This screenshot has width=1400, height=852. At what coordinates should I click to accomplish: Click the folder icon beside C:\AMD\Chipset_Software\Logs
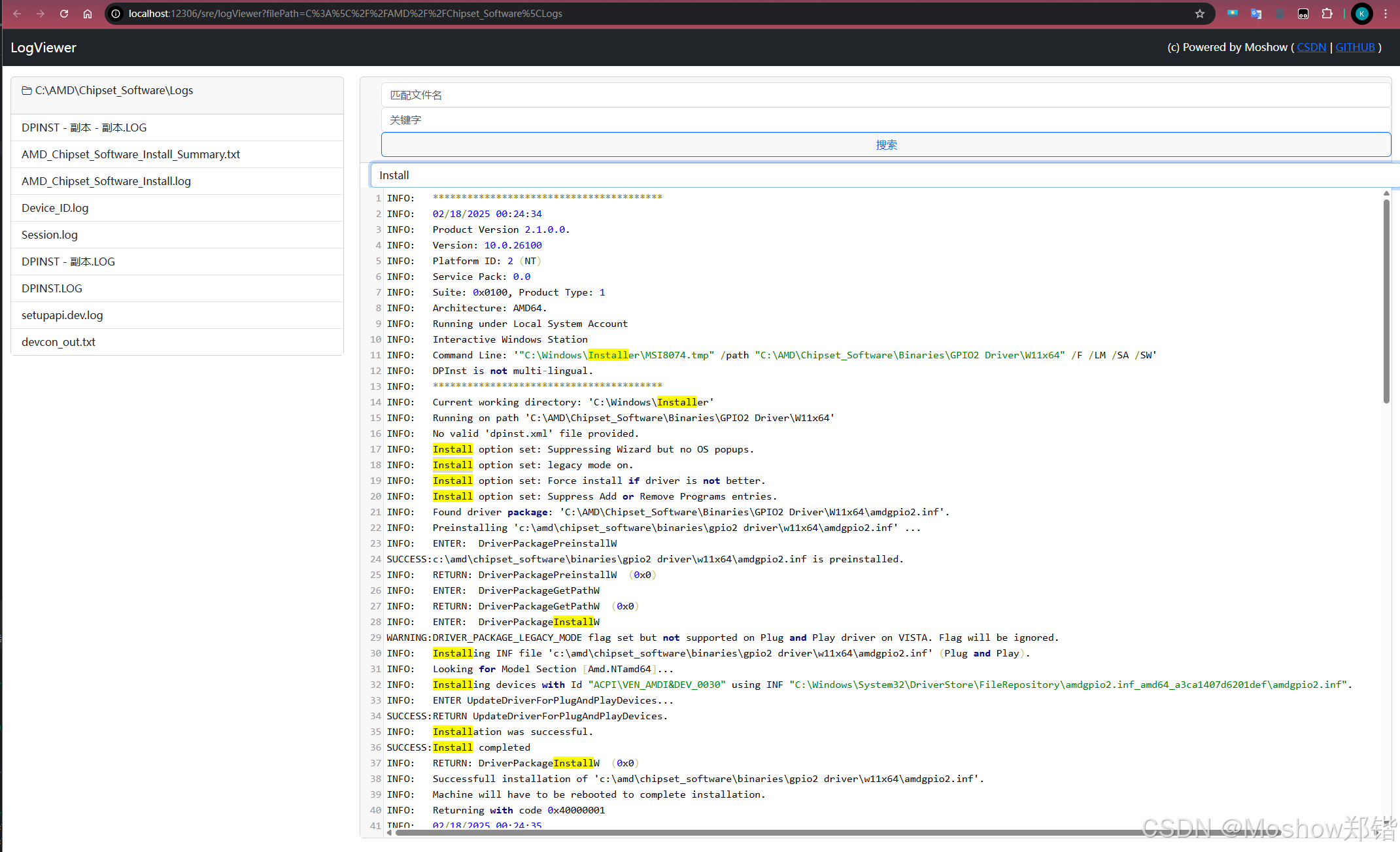[x=27, y=91]
